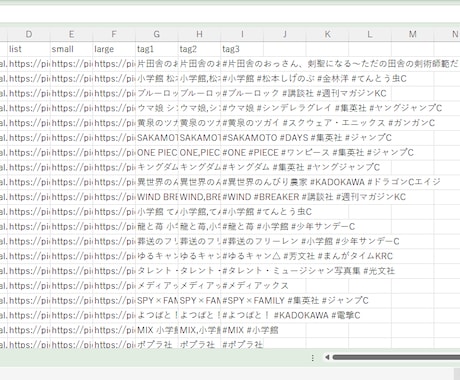The width and height of the screenshot is (460, 380).
Task: Select tag1 cell 'ONE PIEC'
Action: (157, 153)
